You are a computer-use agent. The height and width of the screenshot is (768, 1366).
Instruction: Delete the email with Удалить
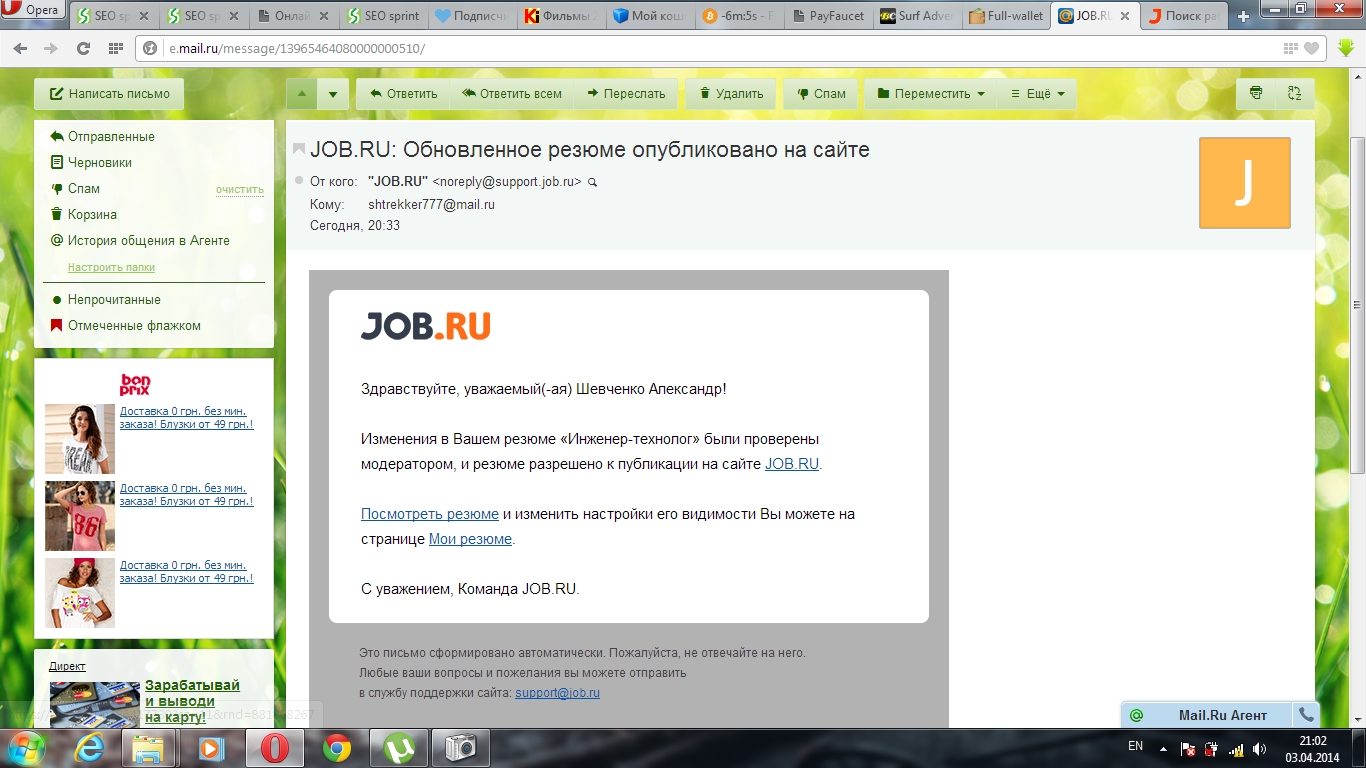pyautogui.click(x=731, y=94)
